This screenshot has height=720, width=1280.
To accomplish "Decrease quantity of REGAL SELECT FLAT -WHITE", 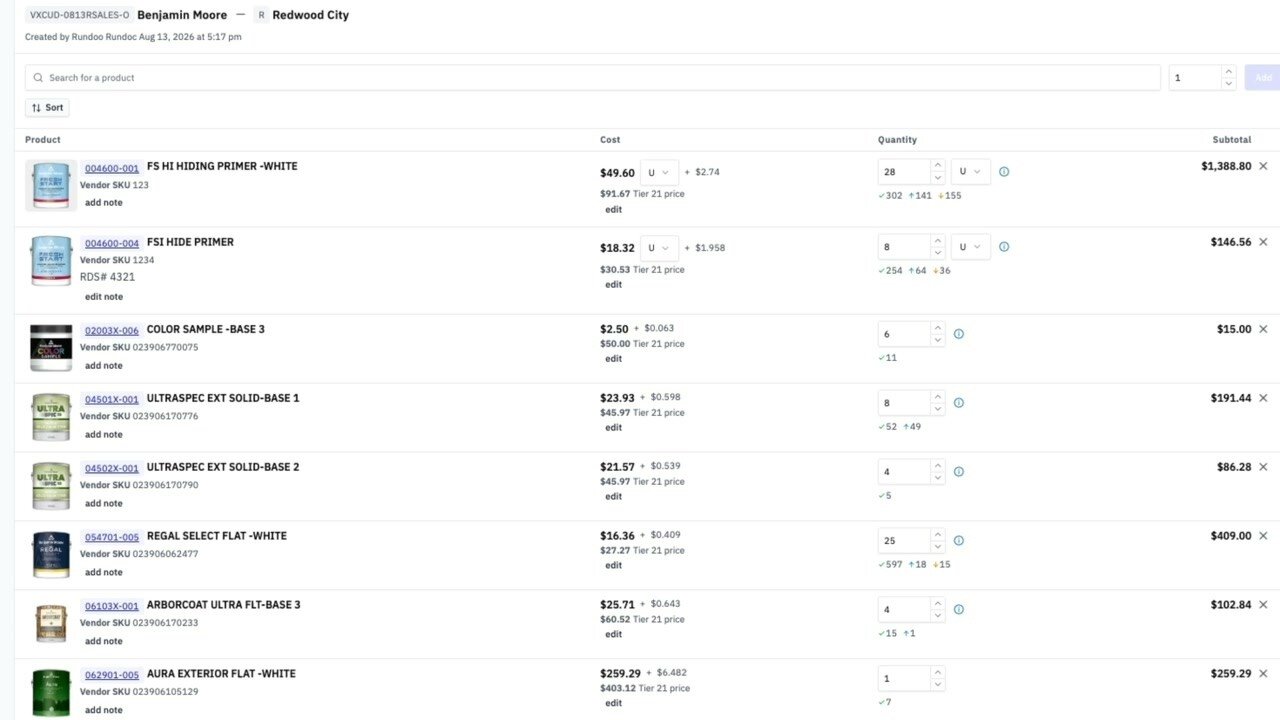I will click(937, 547).
